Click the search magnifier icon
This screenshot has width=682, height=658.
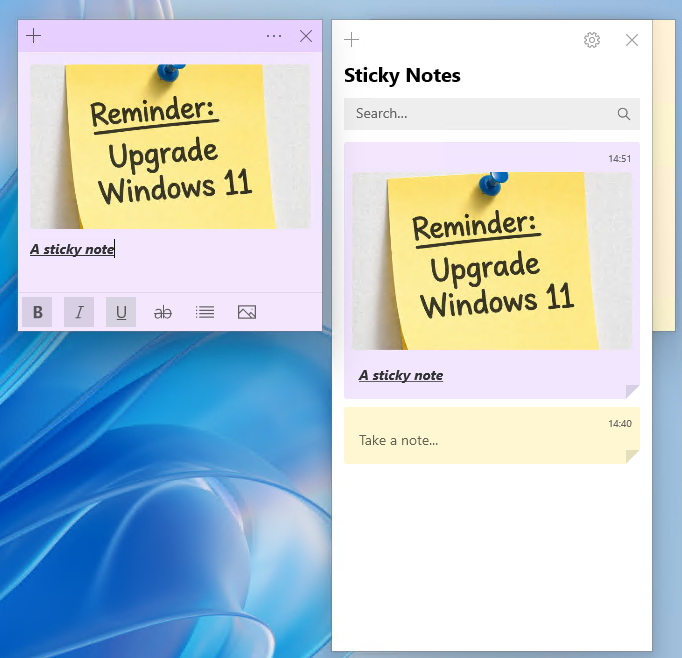click(624, 114)
